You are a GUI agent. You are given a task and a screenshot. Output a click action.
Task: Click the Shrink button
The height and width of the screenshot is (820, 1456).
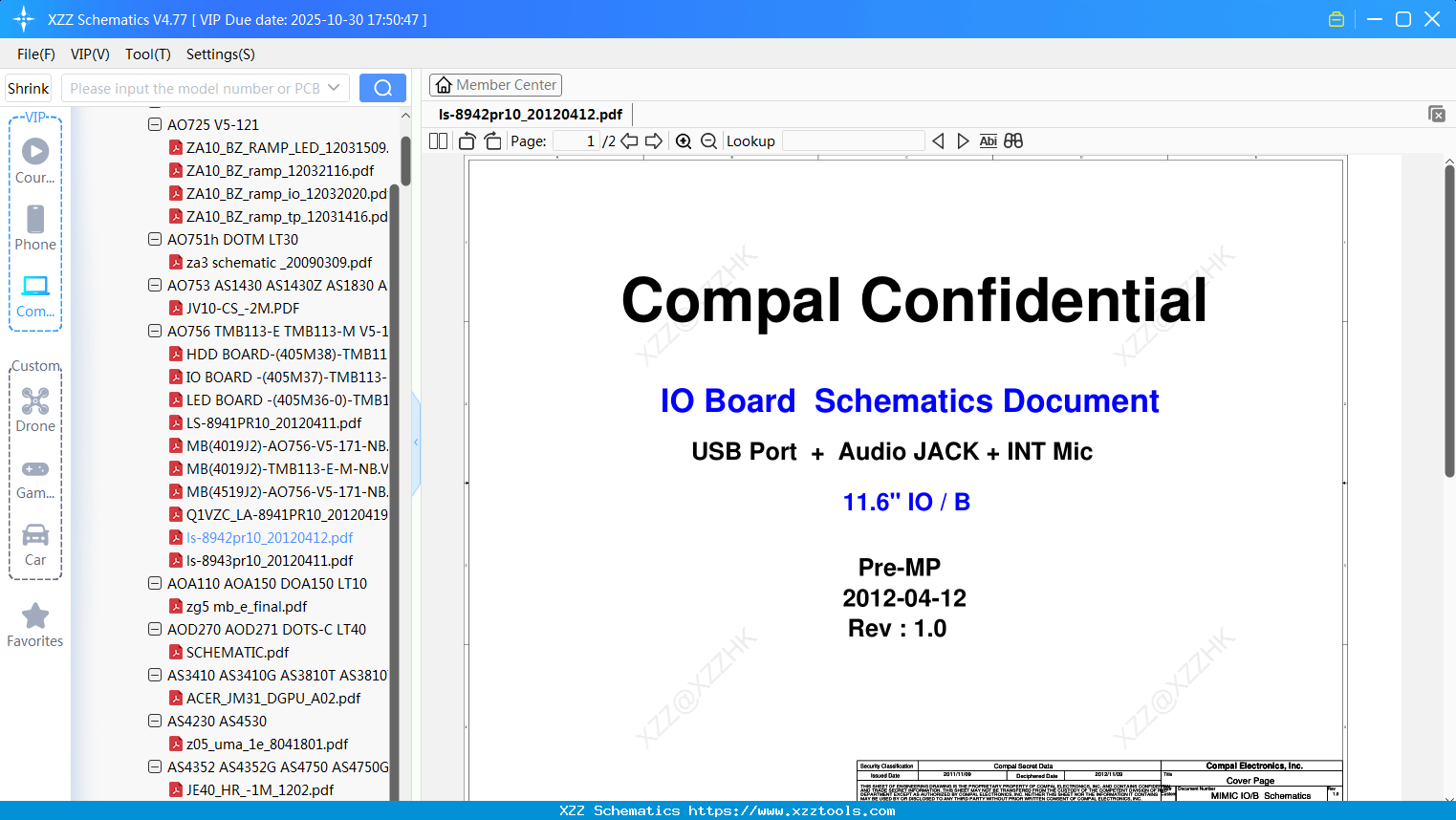click(x=29, y=88)
